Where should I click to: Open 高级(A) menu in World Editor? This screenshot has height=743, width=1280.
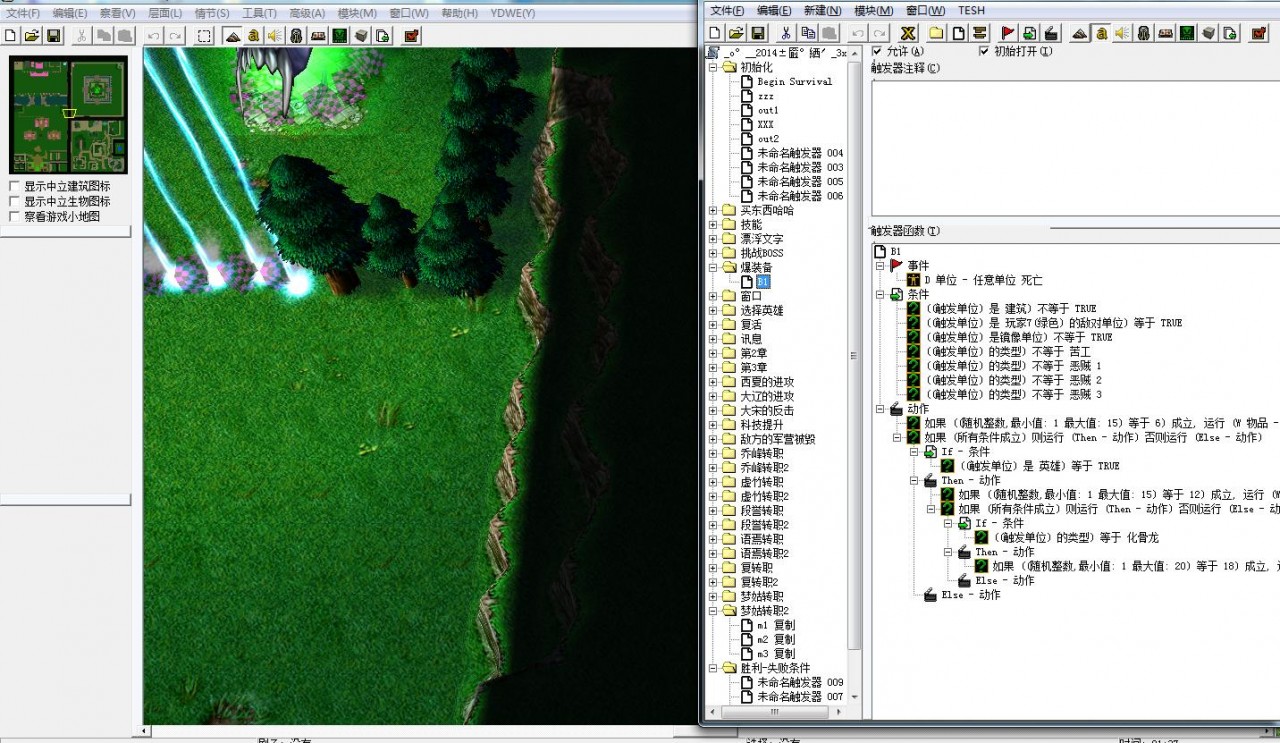point(307,13)
